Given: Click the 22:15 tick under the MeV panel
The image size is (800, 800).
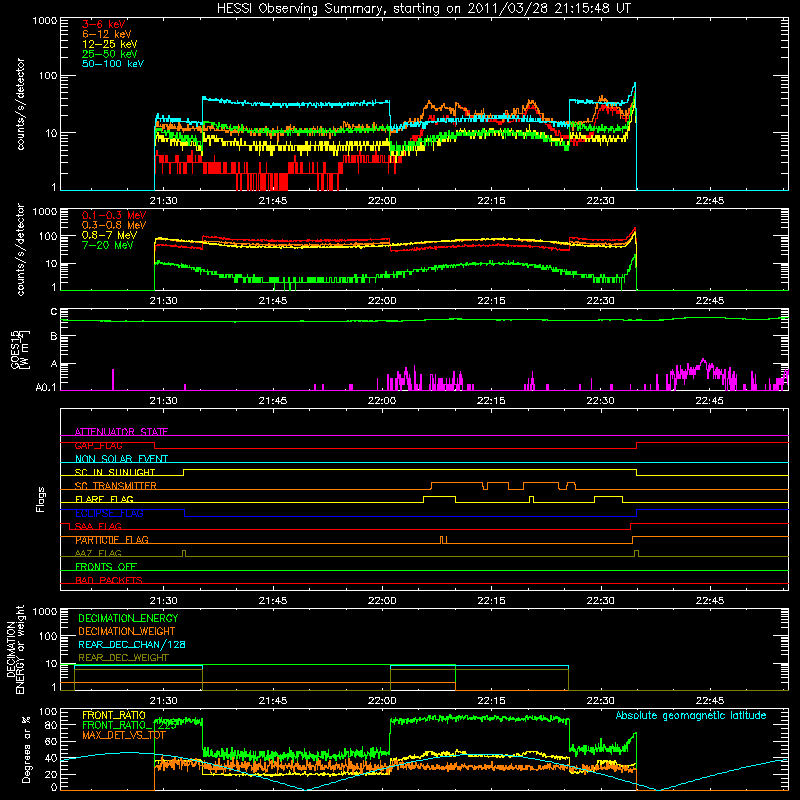Looking at the screenshot, I should [491, 301].
